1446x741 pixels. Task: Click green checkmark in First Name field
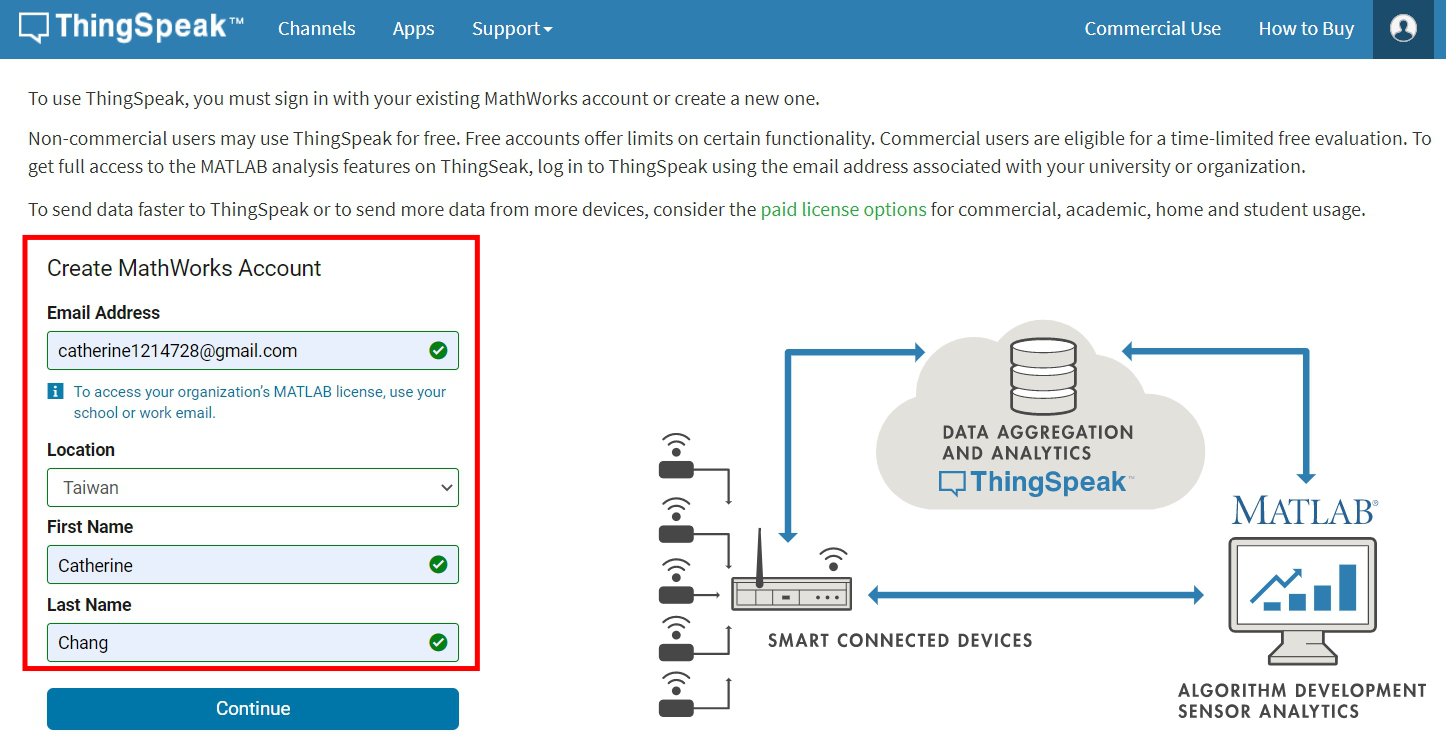(x=438, y=564)
